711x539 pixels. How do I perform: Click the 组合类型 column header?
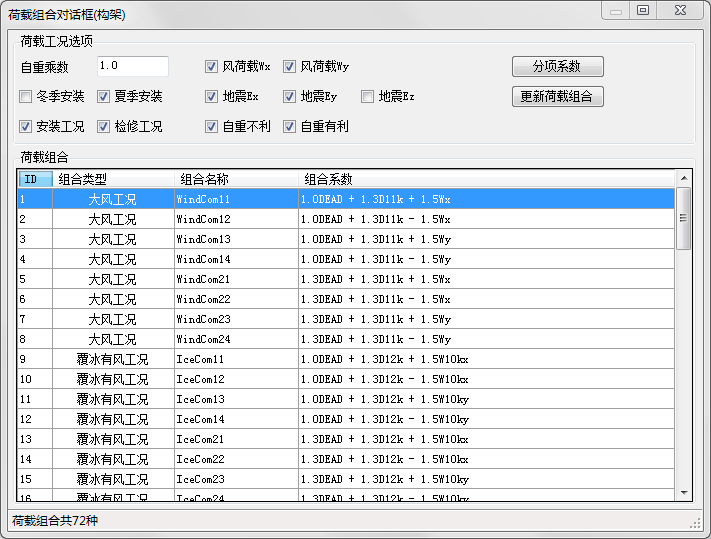pyautogui.click(x=112, y=179)
